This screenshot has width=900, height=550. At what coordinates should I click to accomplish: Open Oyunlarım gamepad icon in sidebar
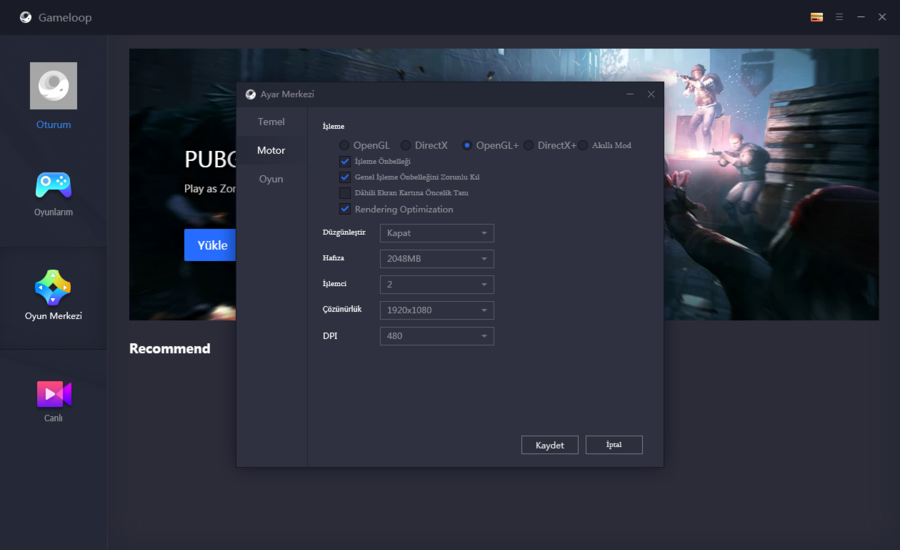53,185
